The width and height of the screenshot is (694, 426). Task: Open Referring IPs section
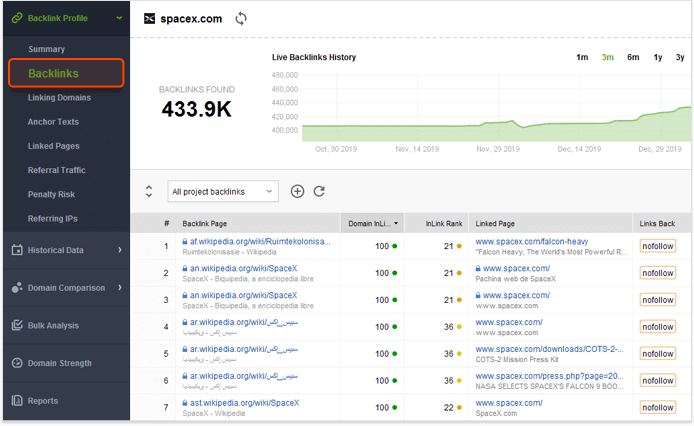point(53,219)
